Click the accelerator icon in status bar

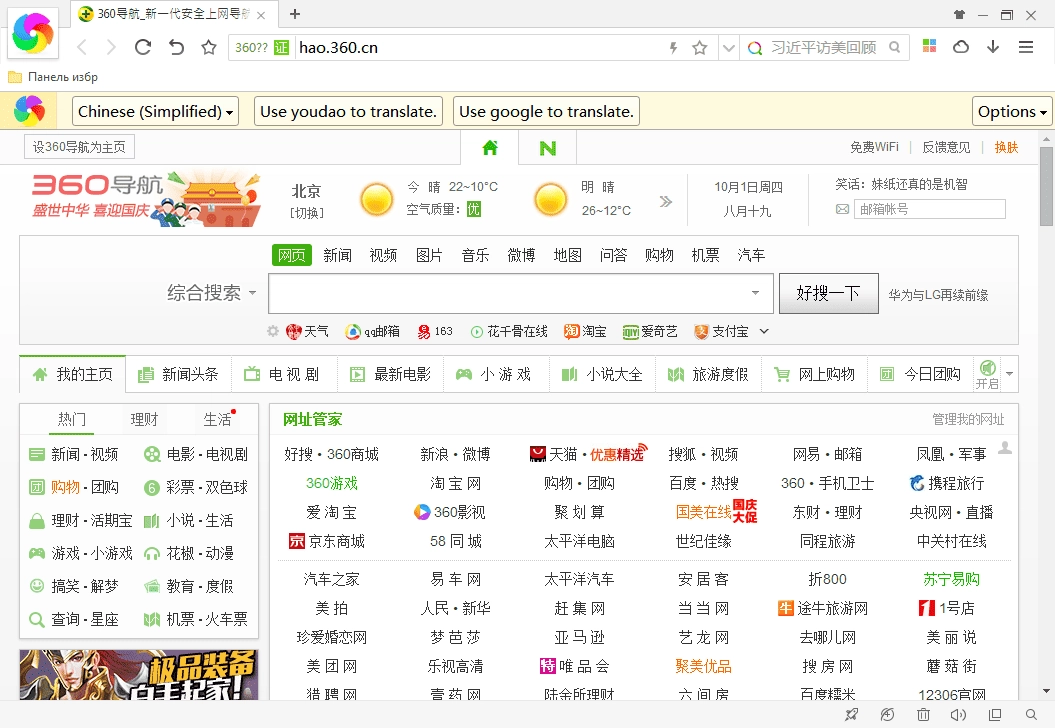click(x=887, y=715)
